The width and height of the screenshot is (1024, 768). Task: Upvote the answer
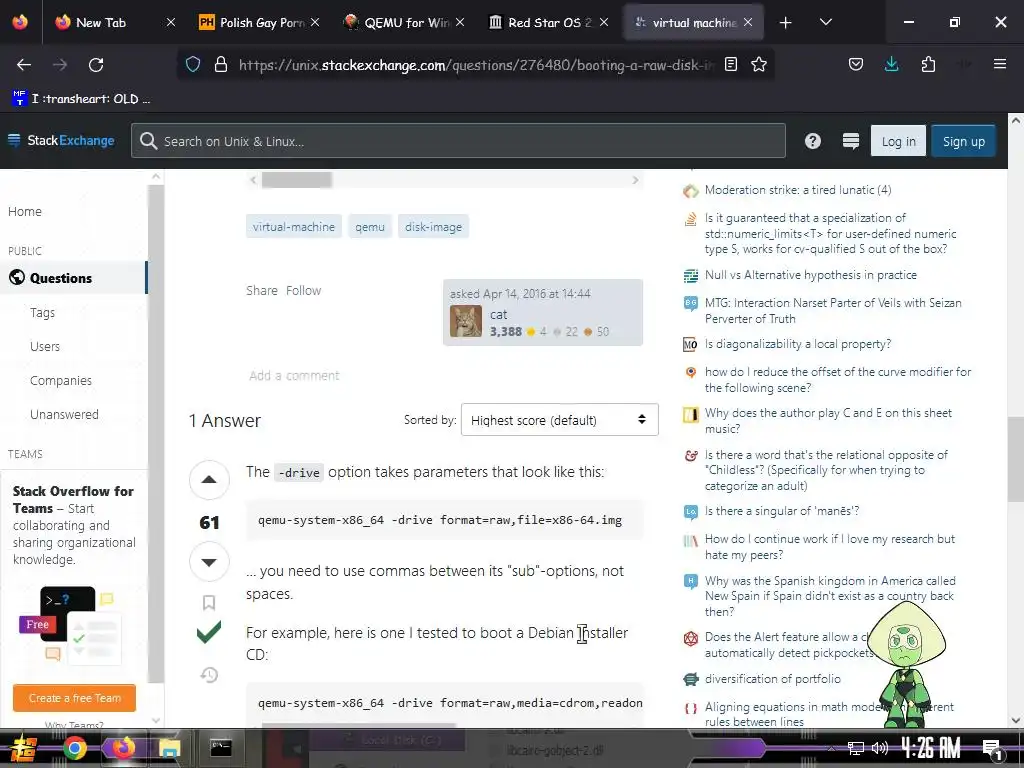click(209, 480)
